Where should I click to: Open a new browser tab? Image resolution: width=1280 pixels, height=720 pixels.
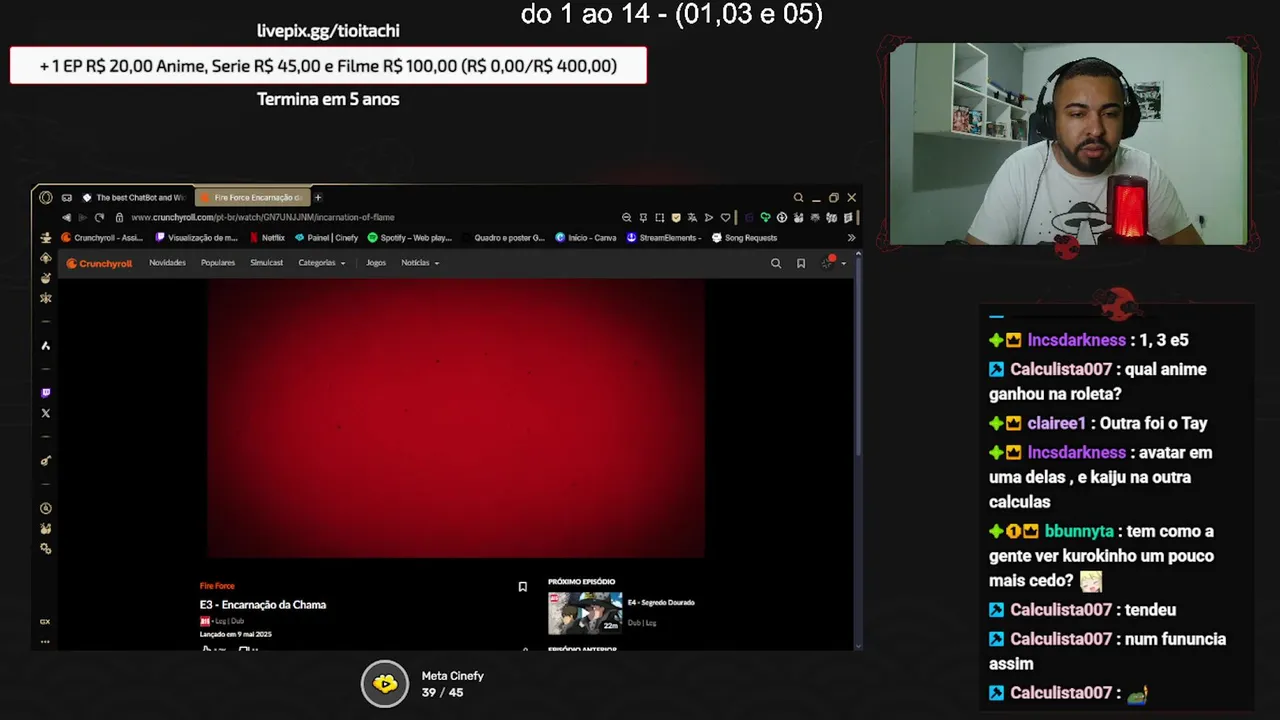coord(318,197)
